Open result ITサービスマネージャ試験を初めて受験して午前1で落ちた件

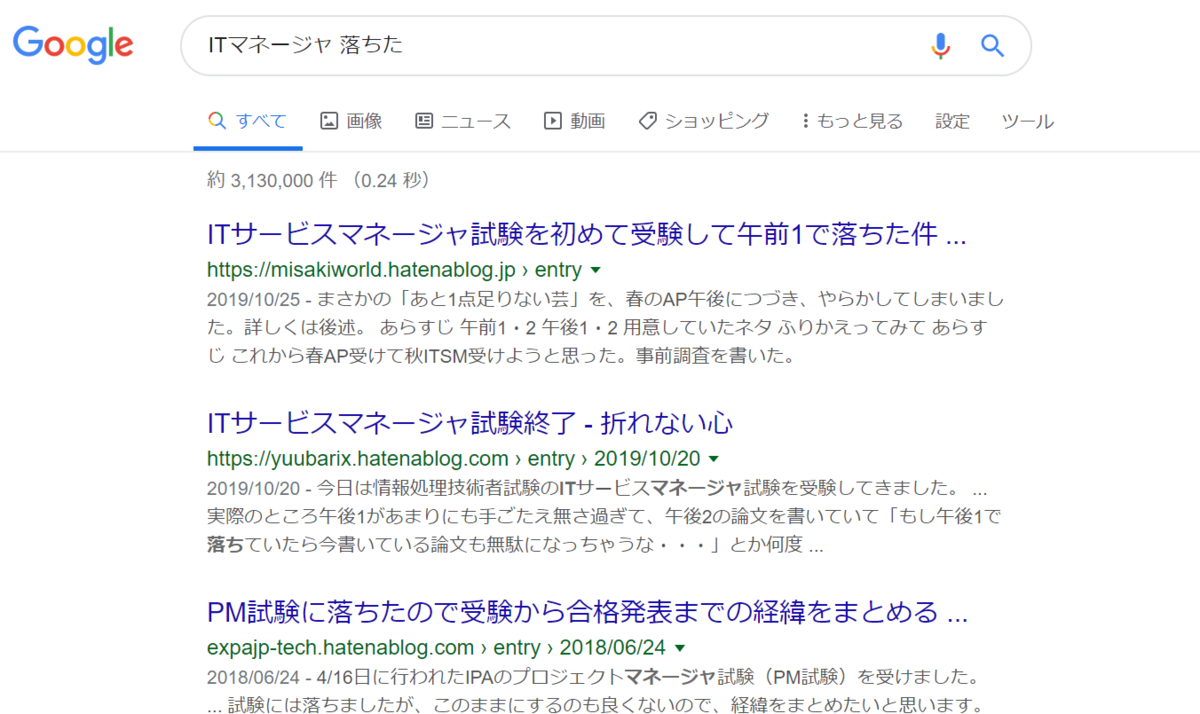pyautogui.click(x=587, y=235)
